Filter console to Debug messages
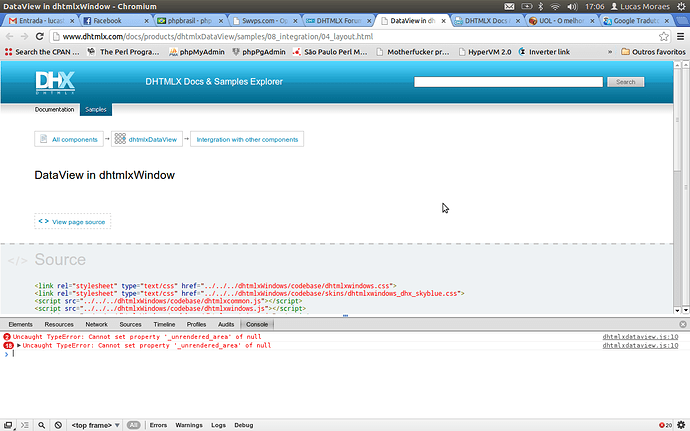 [243, 425]
